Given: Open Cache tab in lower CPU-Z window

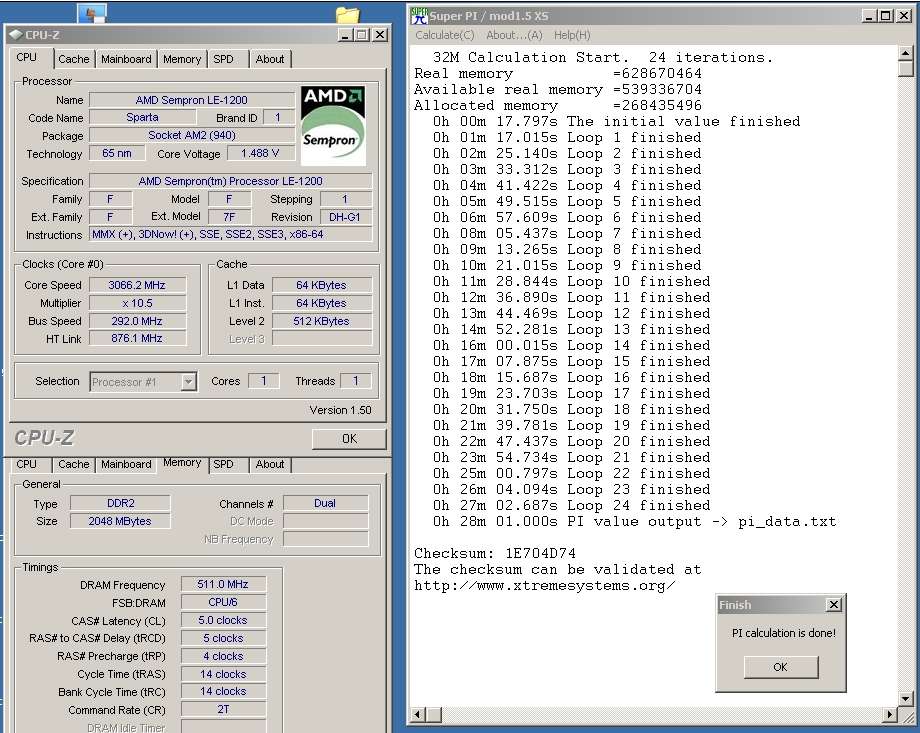Looking at the screenshot, I should pyautogui.click(x=73, y=464).
